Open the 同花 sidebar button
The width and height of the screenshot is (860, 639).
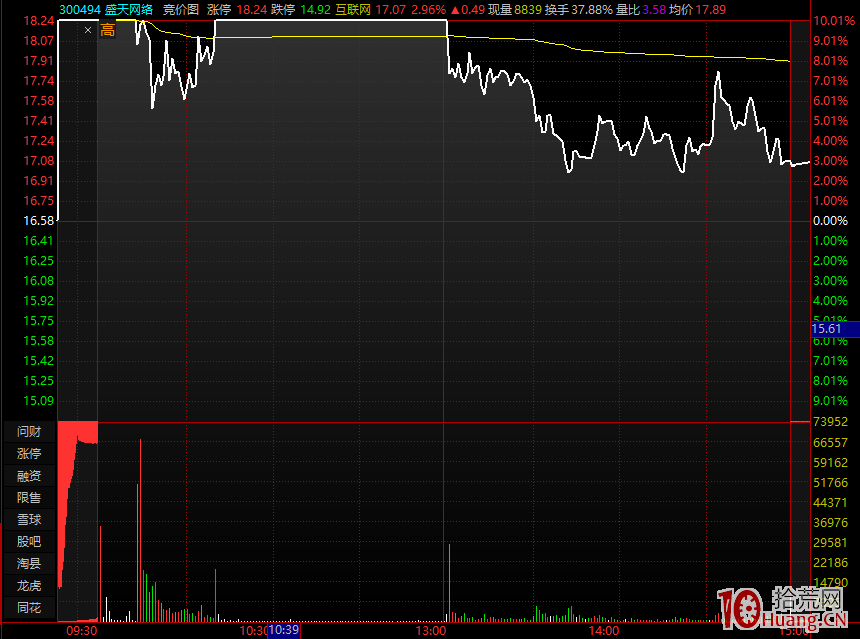click(29, 608)
